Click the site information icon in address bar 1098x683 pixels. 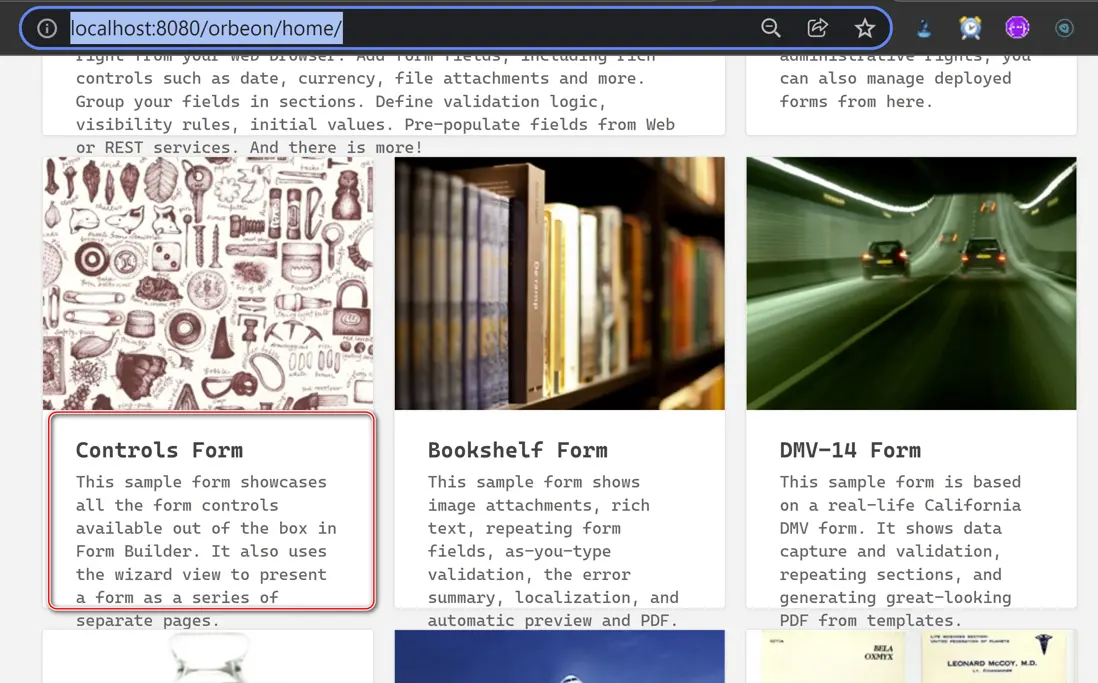click(x=47, y=28)
